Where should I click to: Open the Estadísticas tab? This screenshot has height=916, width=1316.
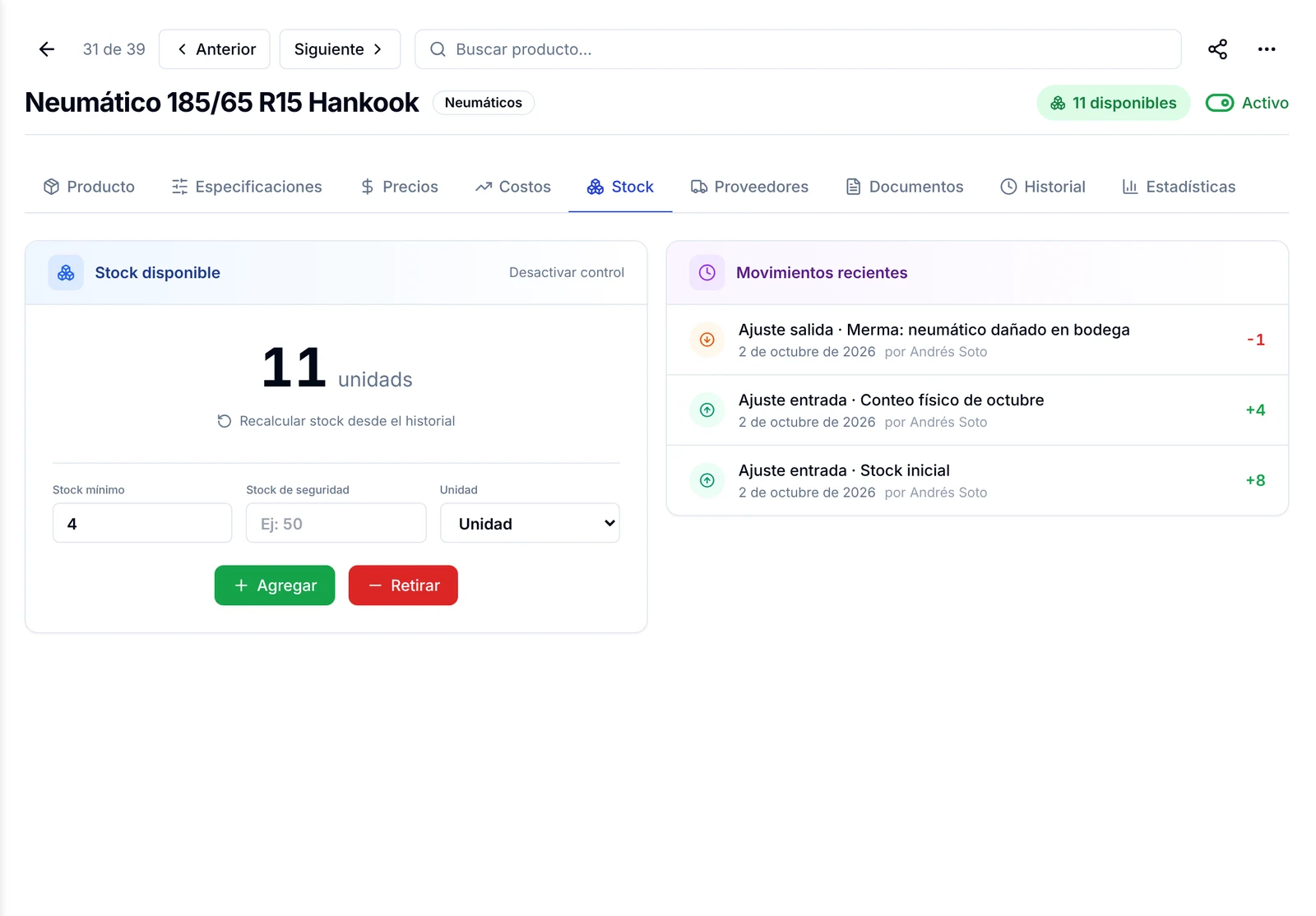(x=1179, y=187)
